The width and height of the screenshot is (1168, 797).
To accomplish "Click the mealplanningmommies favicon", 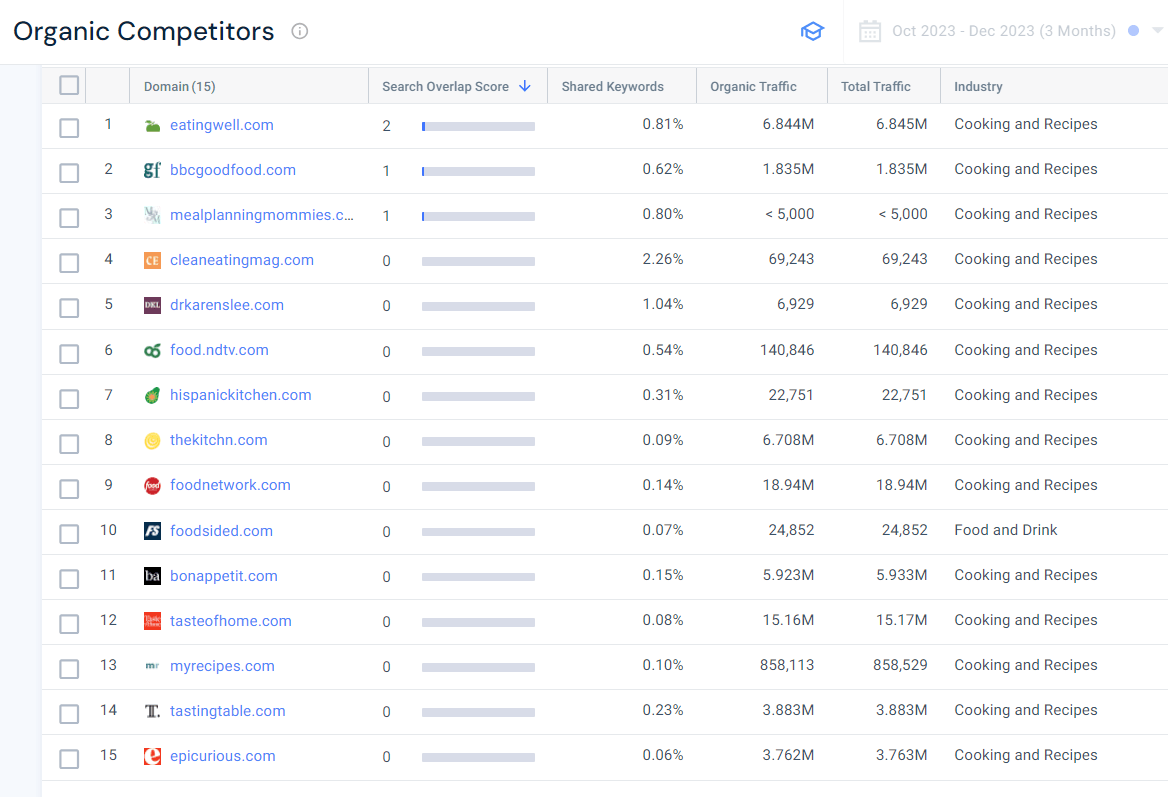I will click(x=152, y=215).
